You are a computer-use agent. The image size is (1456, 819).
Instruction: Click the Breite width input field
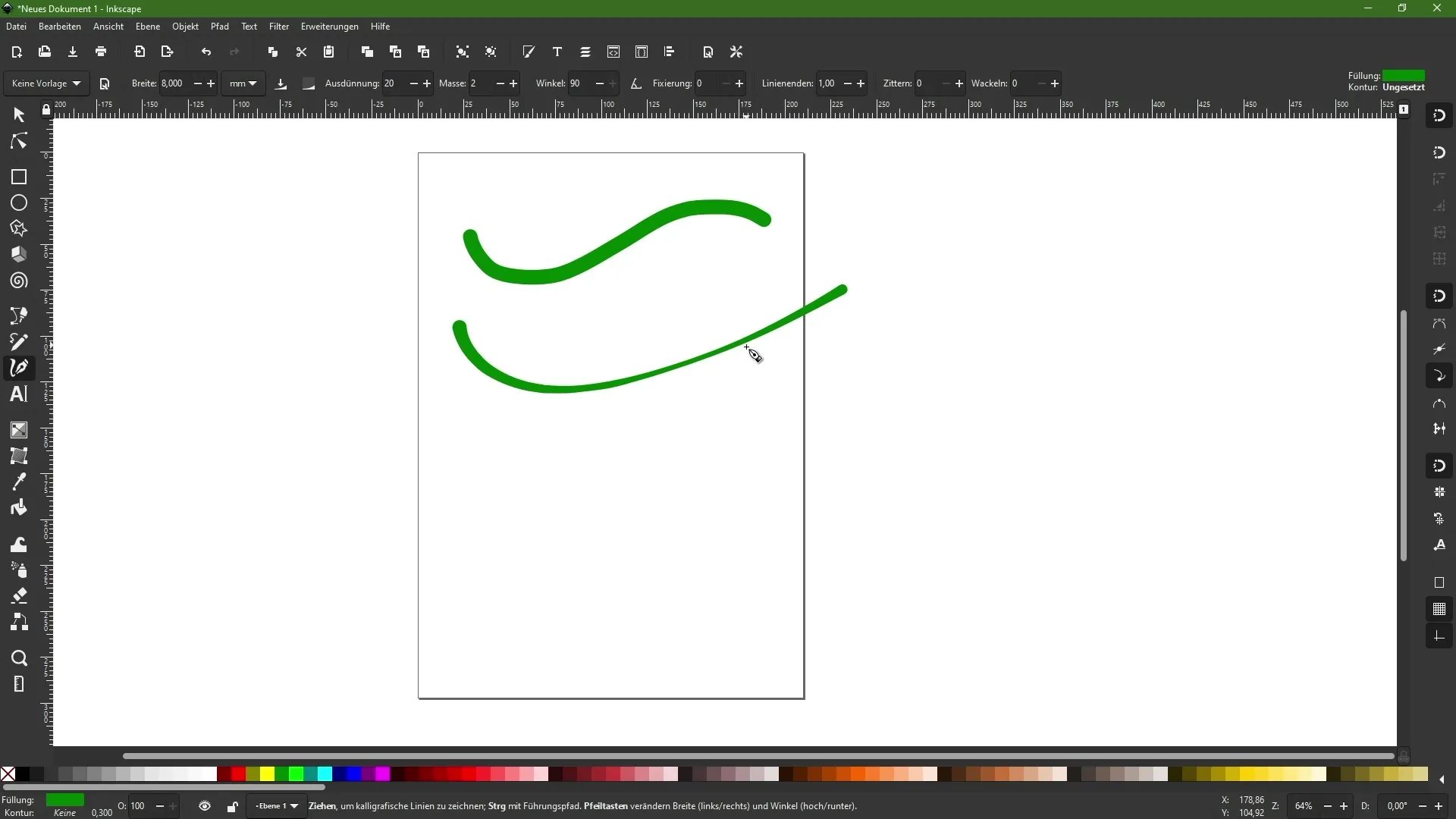[x=175, y=83]
